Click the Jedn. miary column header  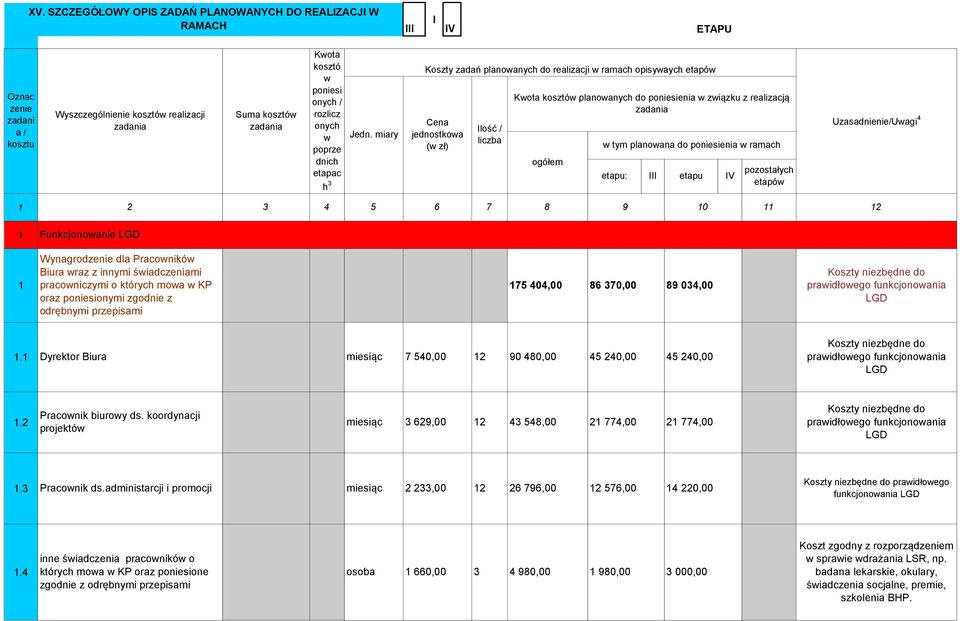coord(373,135)
